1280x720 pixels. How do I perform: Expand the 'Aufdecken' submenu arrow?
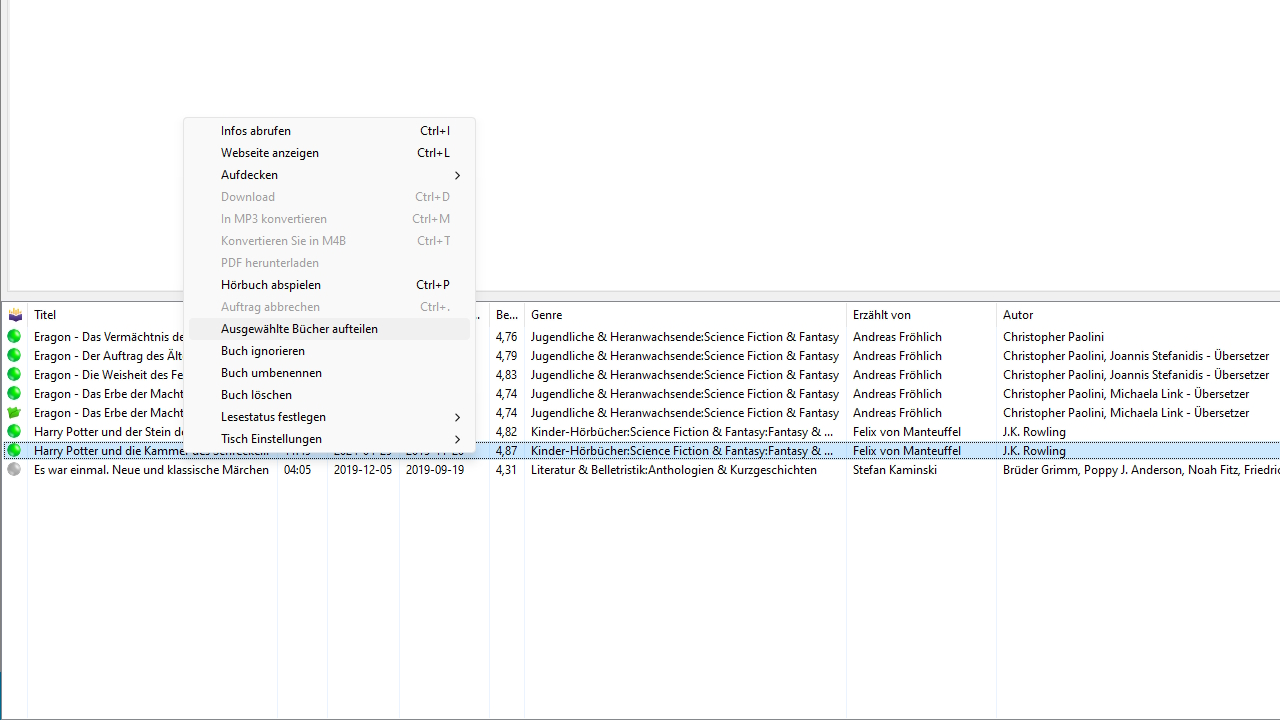tap(249, 174)
